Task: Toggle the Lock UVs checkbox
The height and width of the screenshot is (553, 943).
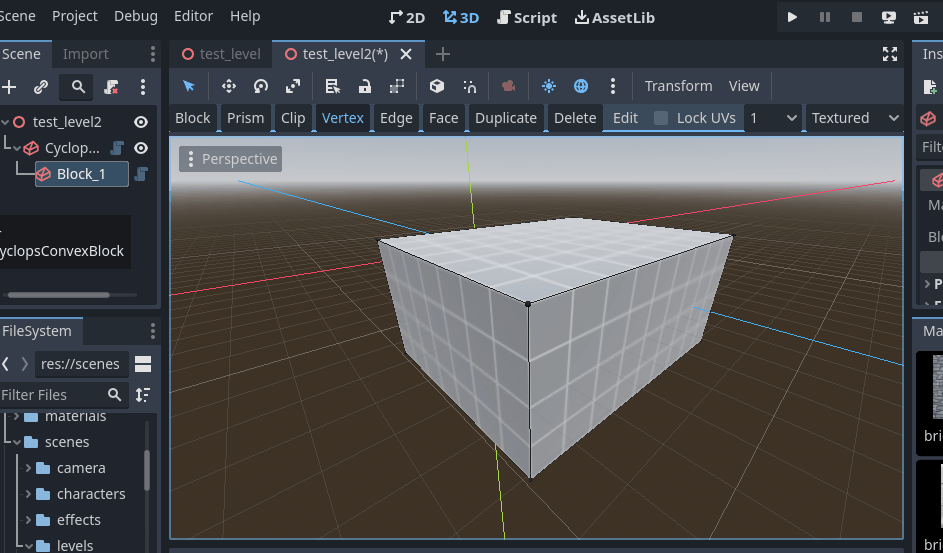Action: pyautogui.click(x=661, y=118)
